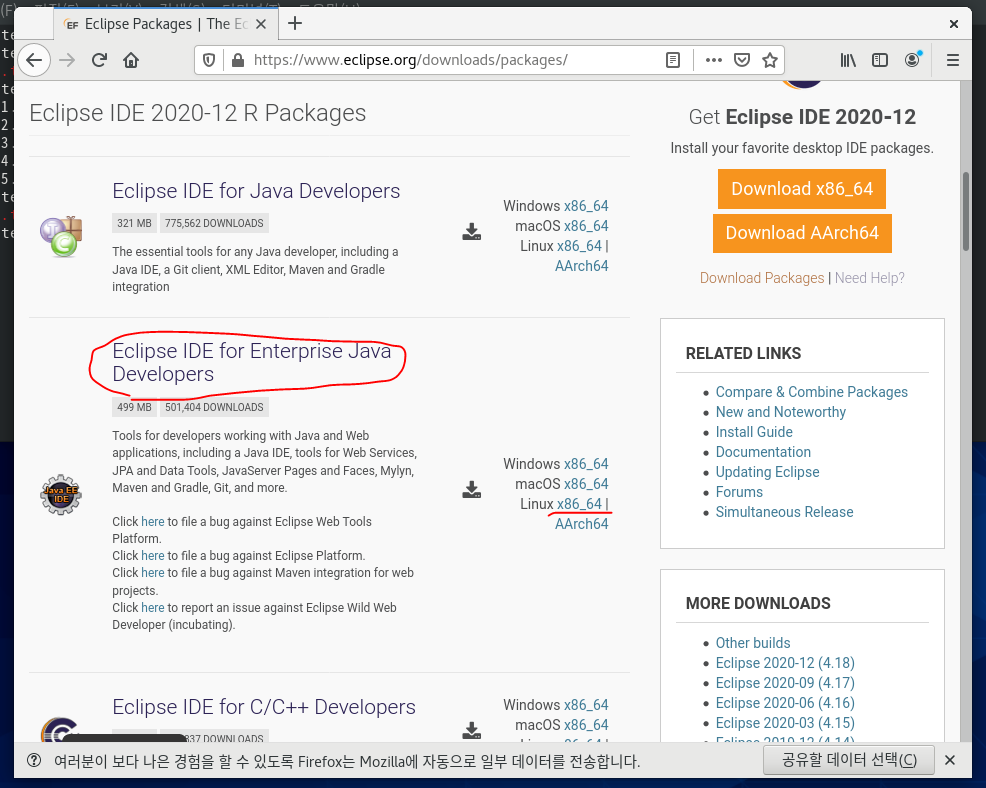Click 'here' to file Eclipse Web Tools bug

click(152, 521)
